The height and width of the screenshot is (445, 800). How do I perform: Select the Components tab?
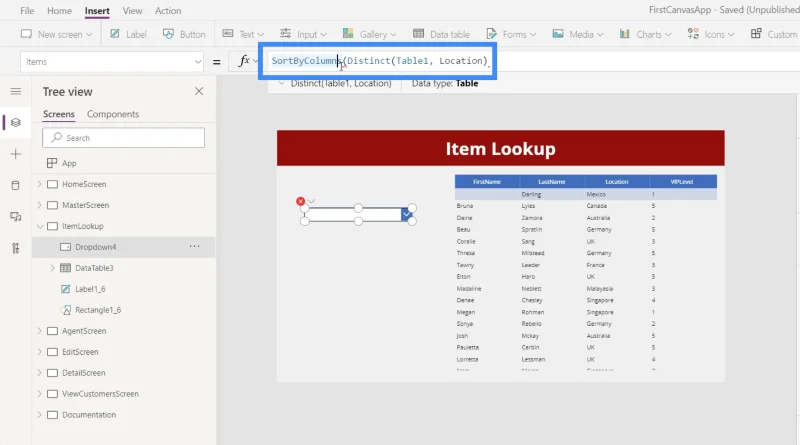[x=113, y=114]
